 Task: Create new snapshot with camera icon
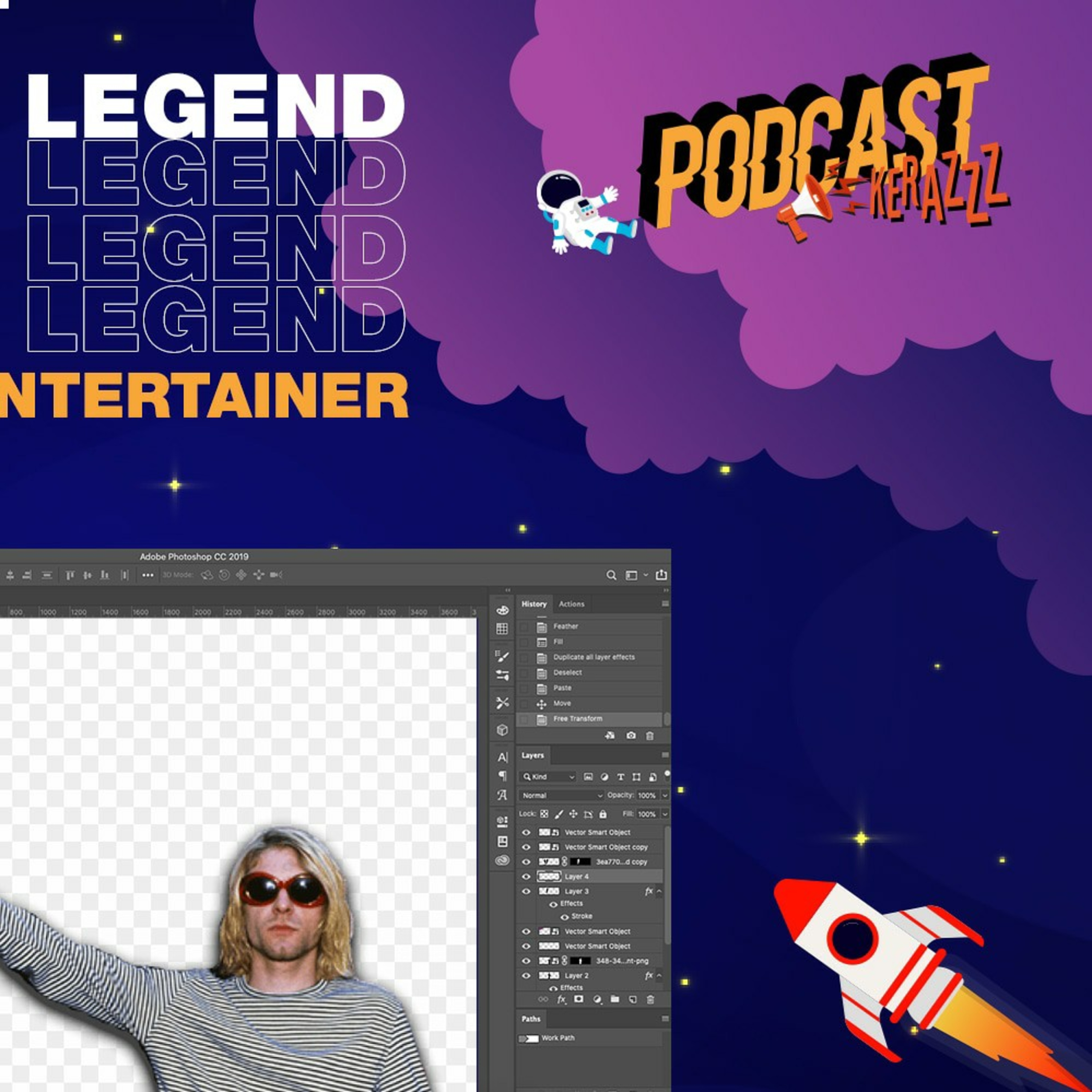(631, 735)
